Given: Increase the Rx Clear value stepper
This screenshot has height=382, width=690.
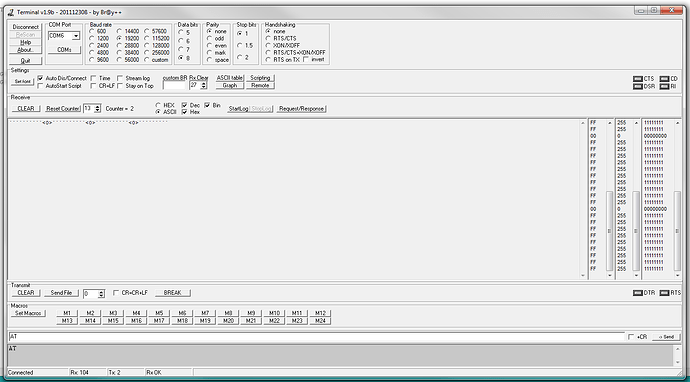Looking at the screenshot, I should [203, 84].
